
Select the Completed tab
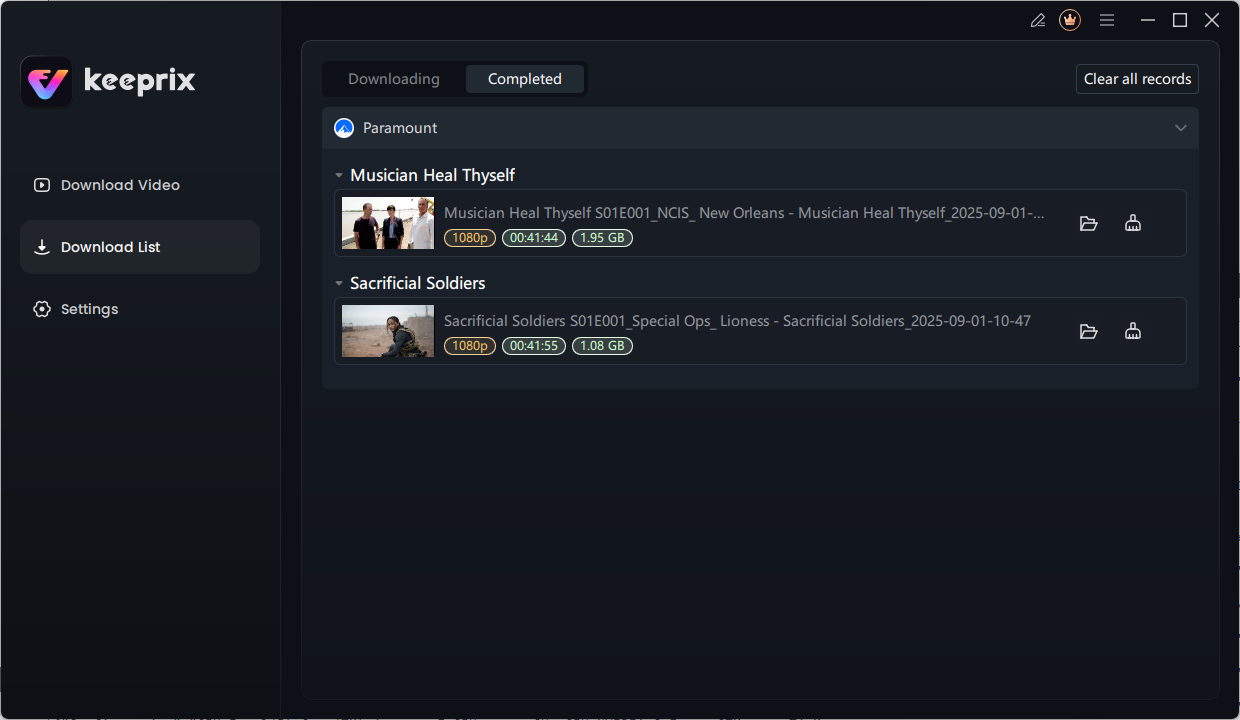[x=525, y=79]
